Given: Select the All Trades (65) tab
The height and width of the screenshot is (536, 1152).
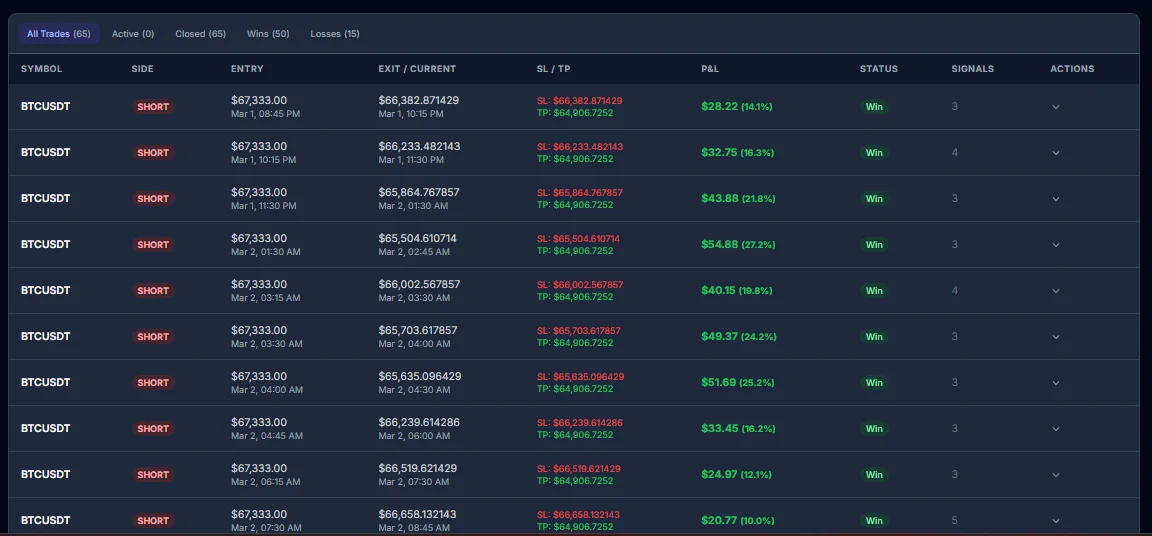Looking at the screenshot, I should tap(59, 34).
